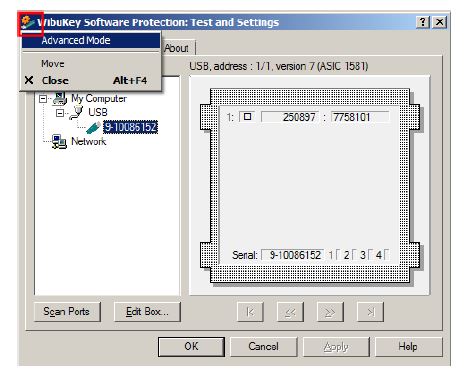
Task: Toggle the checkbox for entry 1
Action: (x=247, y=117)
